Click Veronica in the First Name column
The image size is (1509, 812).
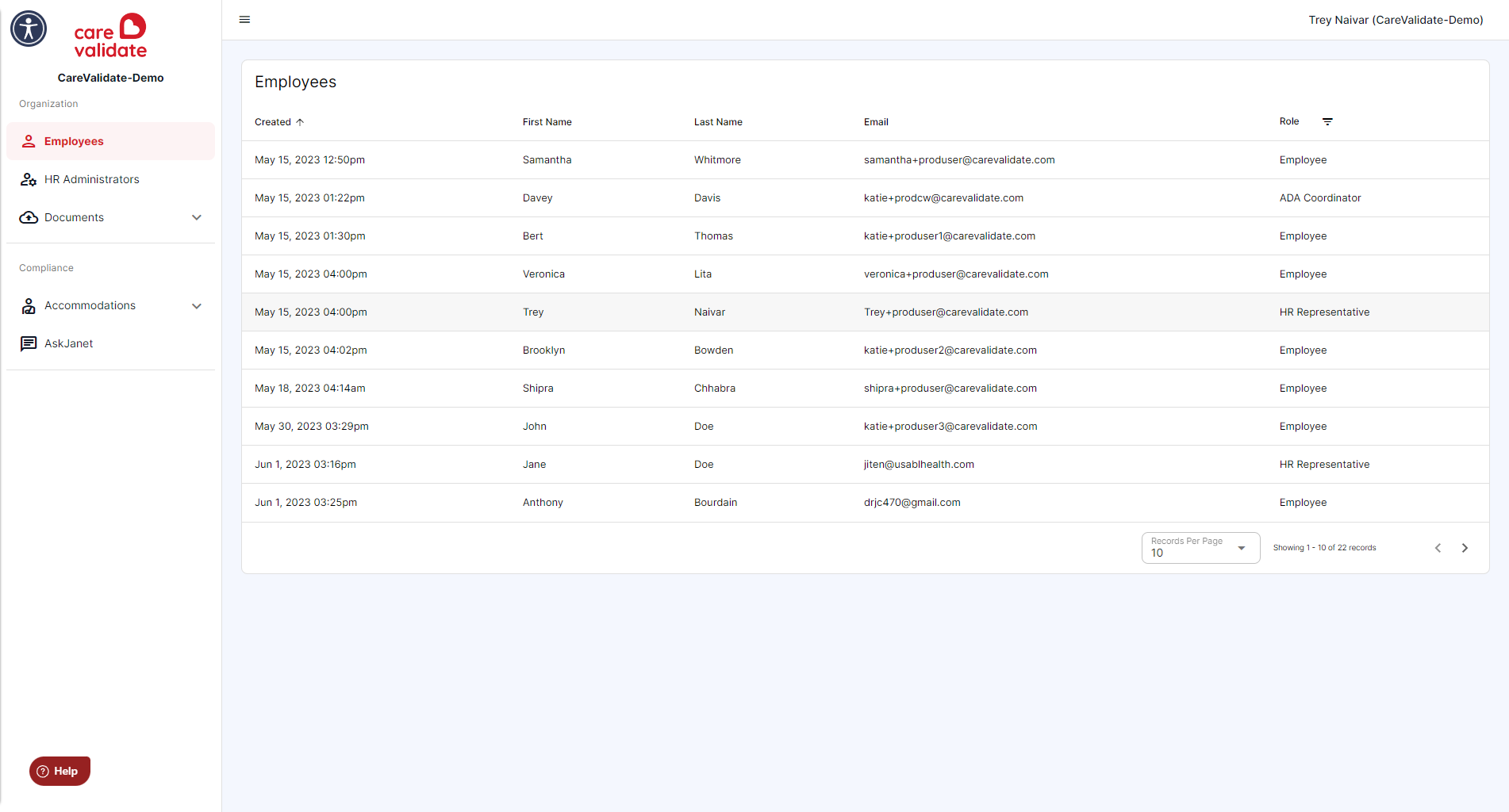pos(543,274)
